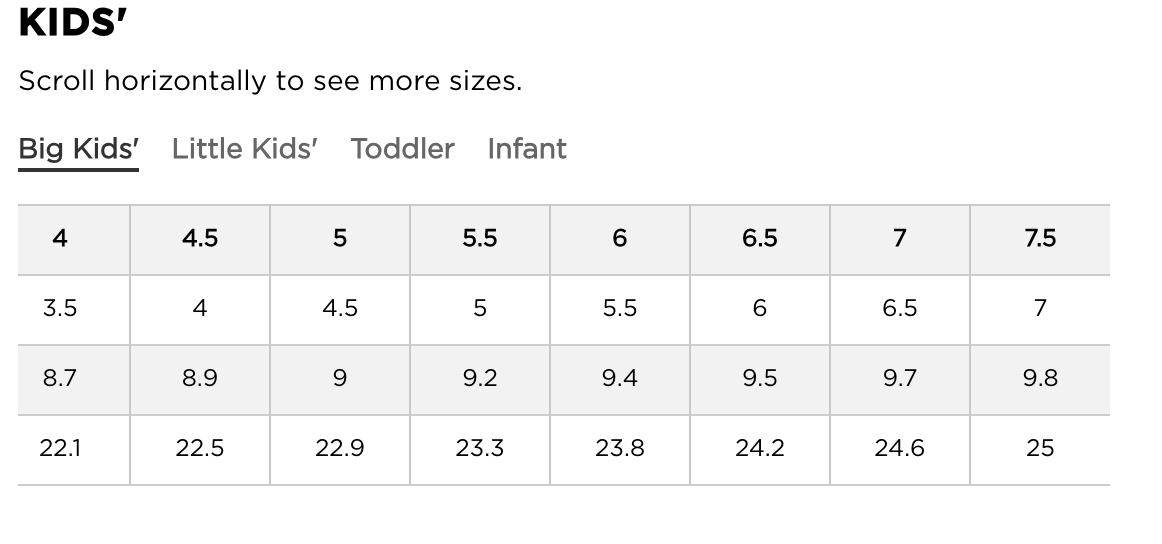Select the 7.5 header cell
1162x544 pixels.
pos(1040,238)
